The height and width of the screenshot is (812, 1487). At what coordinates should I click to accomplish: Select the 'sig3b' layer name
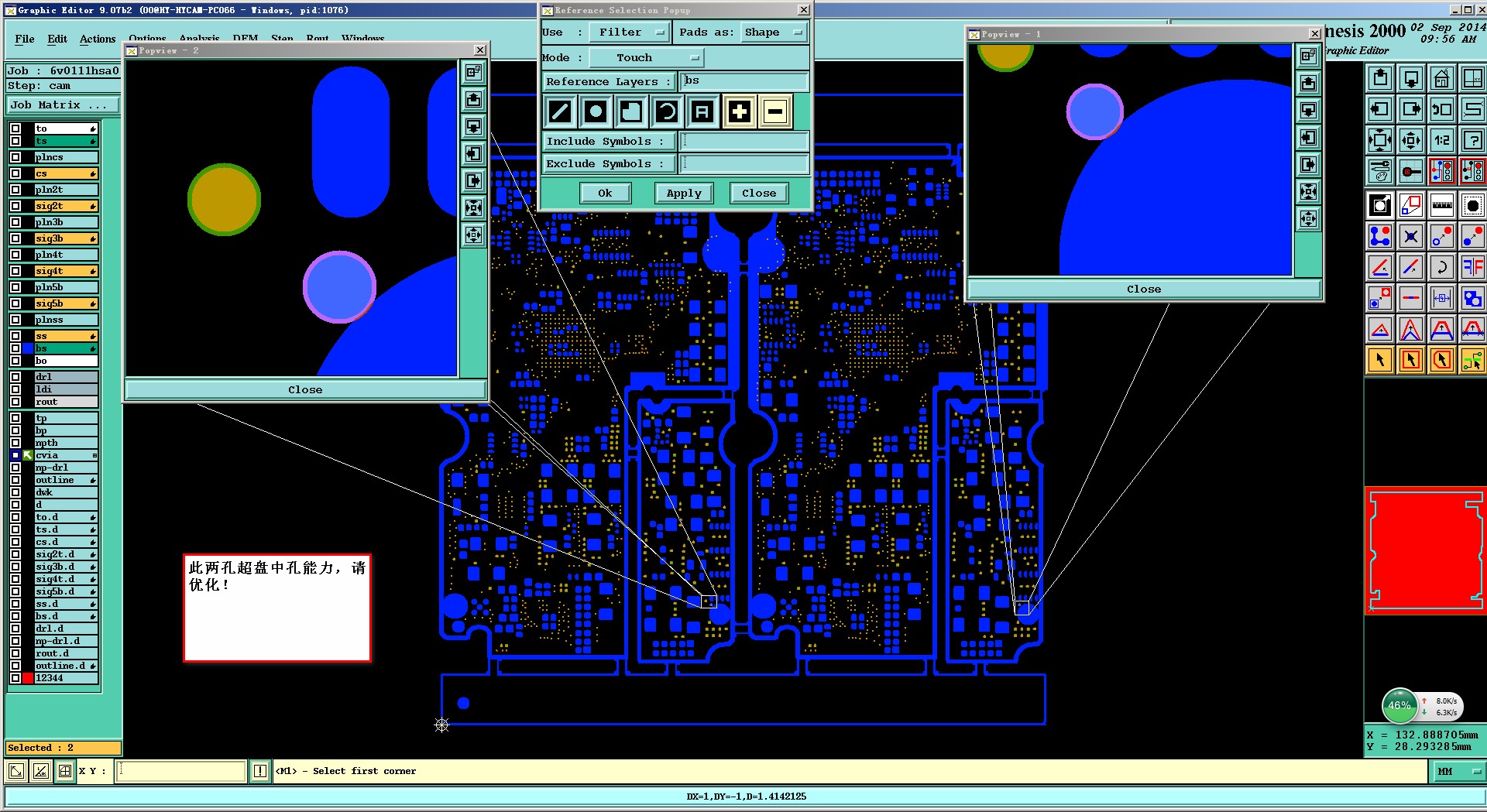(66, 238)
